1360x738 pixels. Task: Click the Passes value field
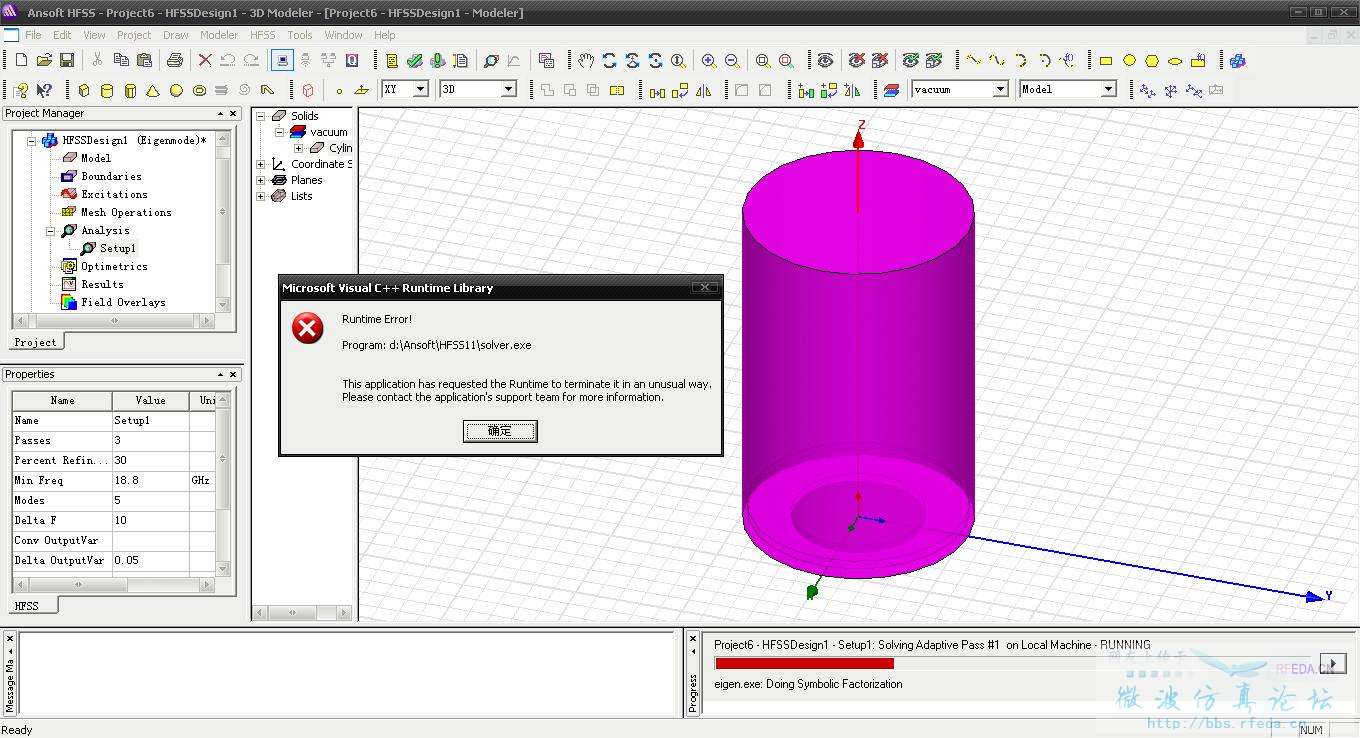click(150, 440)
